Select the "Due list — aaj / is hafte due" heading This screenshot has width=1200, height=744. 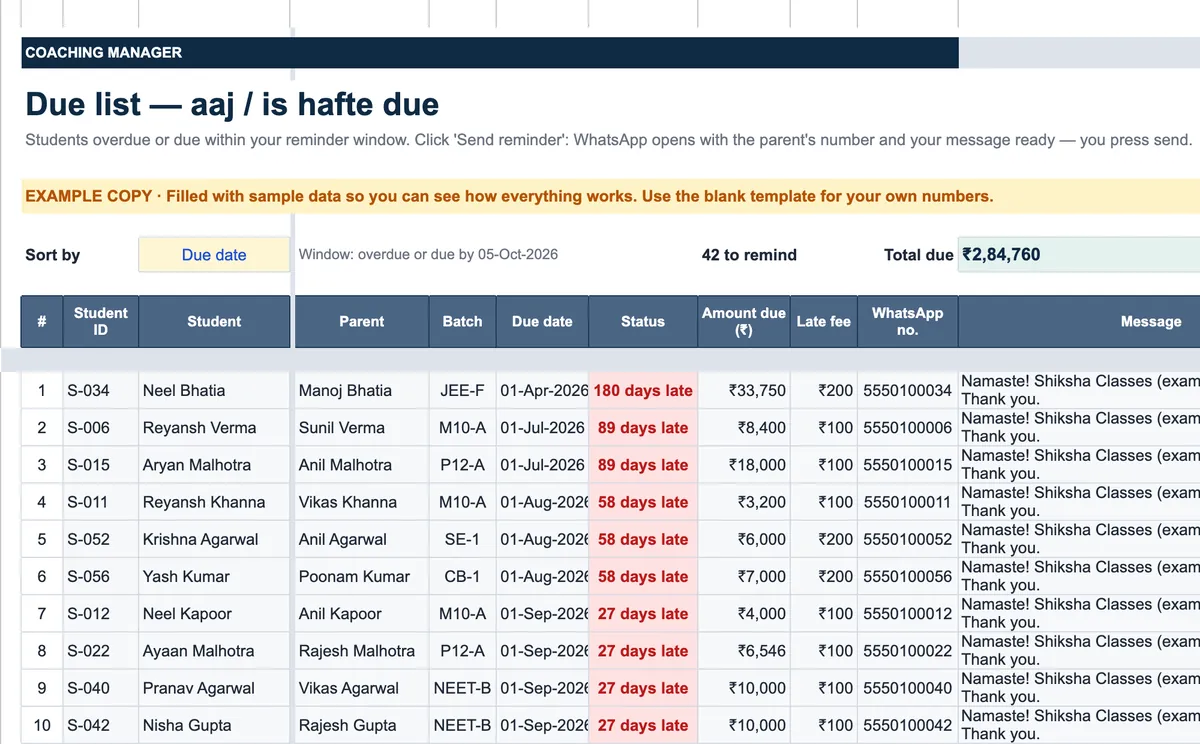[x=232, y=104]
